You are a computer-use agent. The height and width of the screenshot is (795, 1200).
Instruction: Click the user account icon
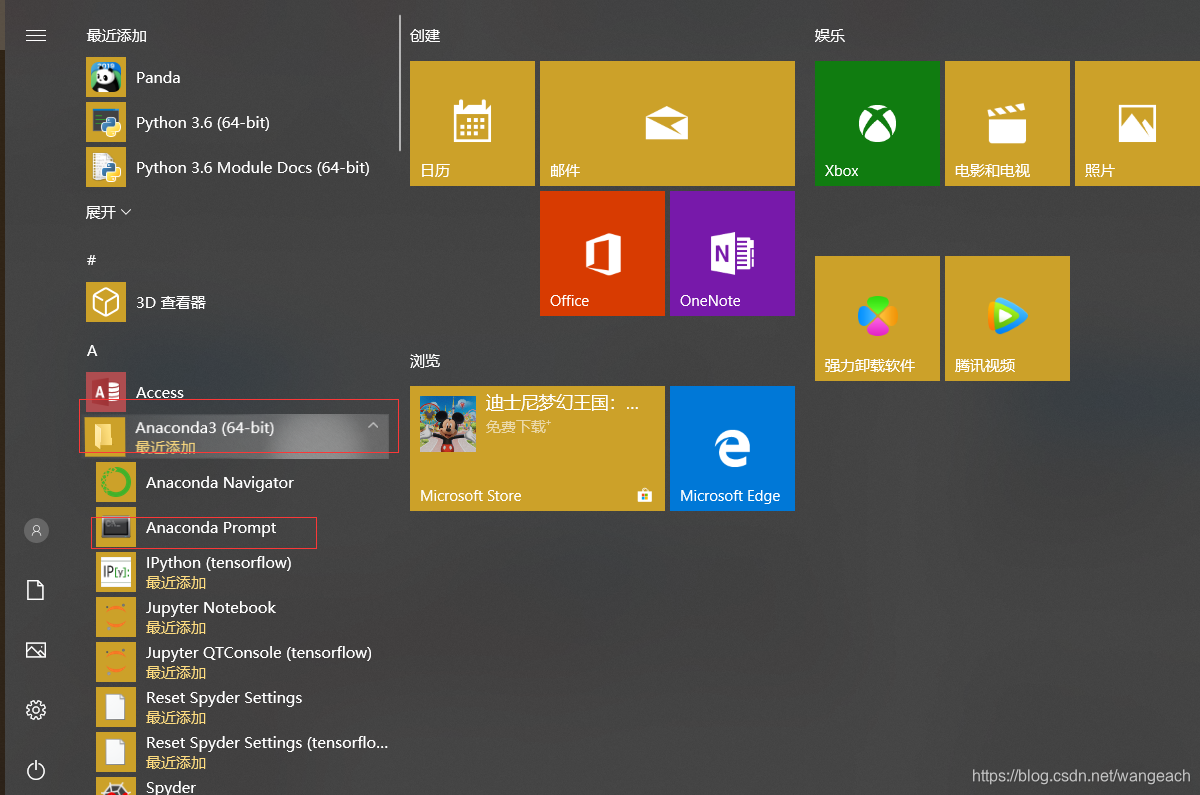[36, 530]
